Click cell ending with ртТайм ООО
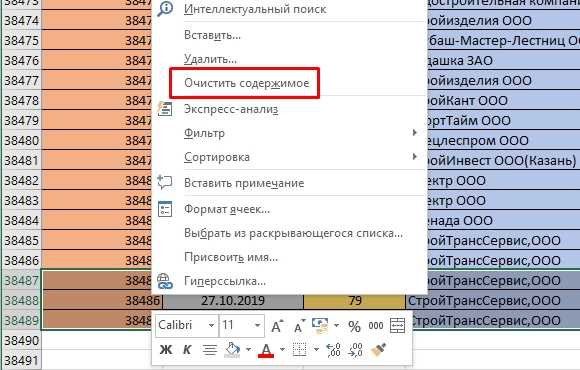The width and height of the screenshot is (580, 370). click(504, 120)
